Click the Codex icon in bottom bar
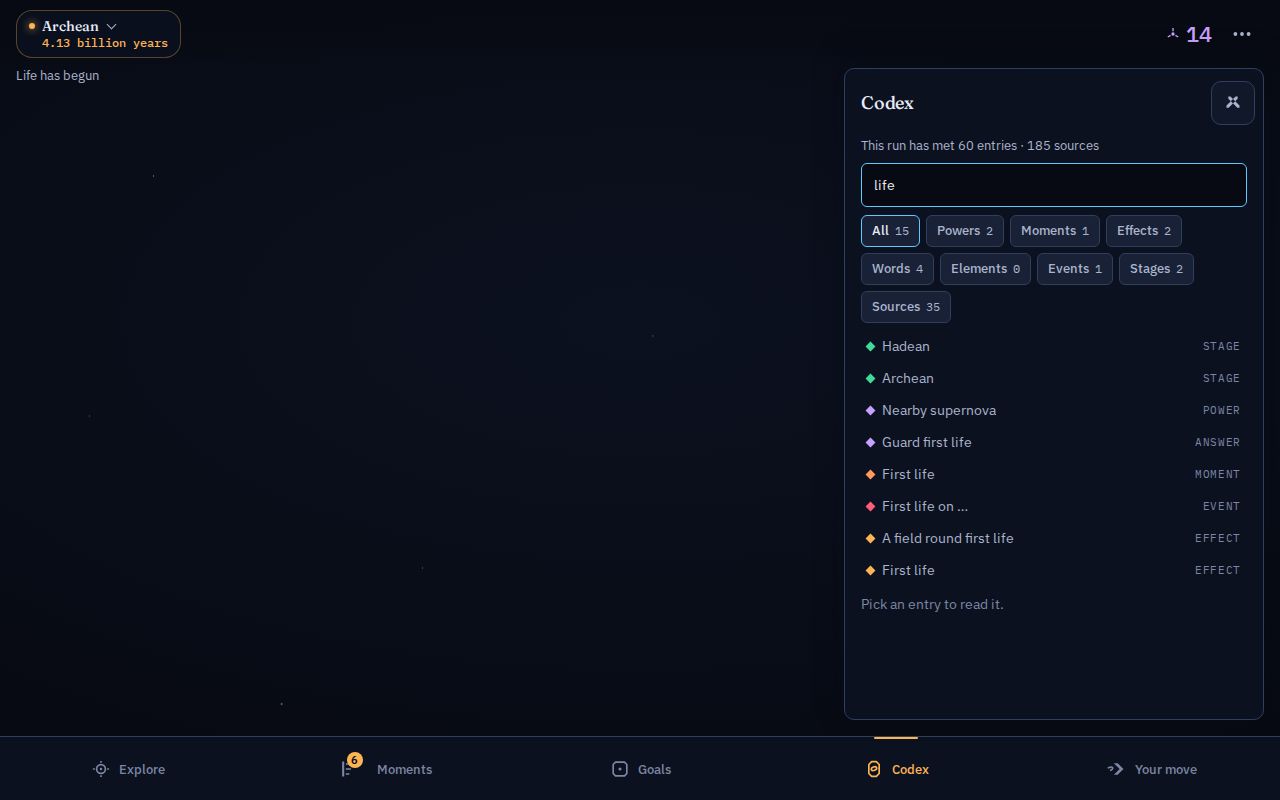 [x=874, y=769]
